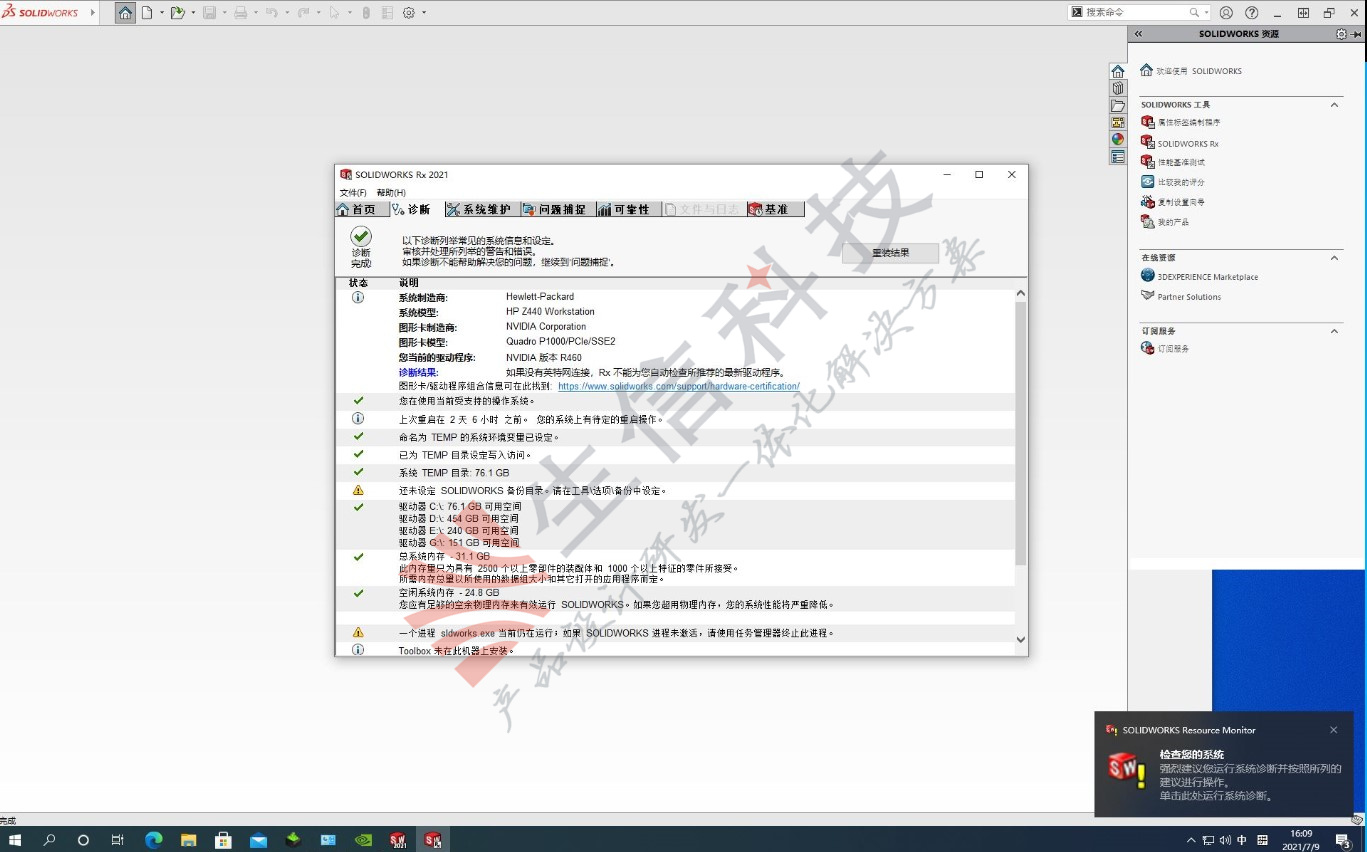The height and width of the screenshot is (852, 1367).
Task: Dismiss the Resource Monitor notification
Action: [x=1333, y=730]
